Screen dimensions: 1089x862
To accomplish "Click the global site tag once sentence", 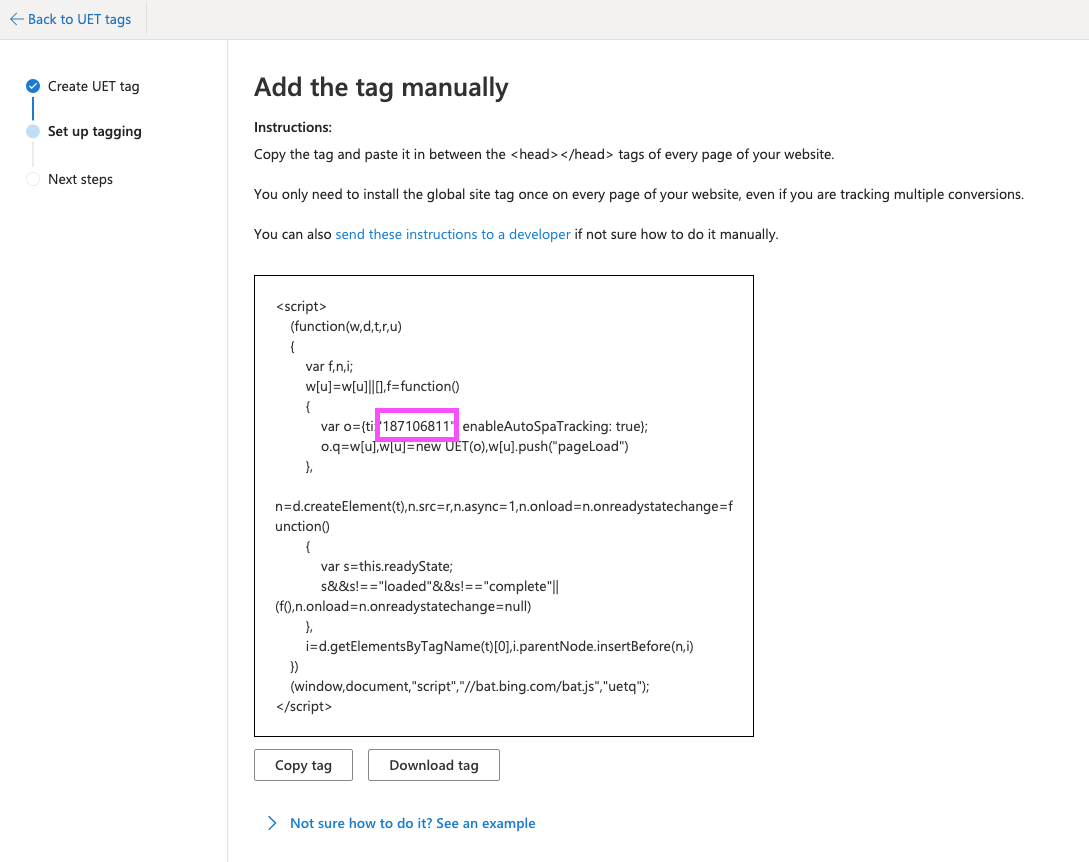I will pos(639,194).
